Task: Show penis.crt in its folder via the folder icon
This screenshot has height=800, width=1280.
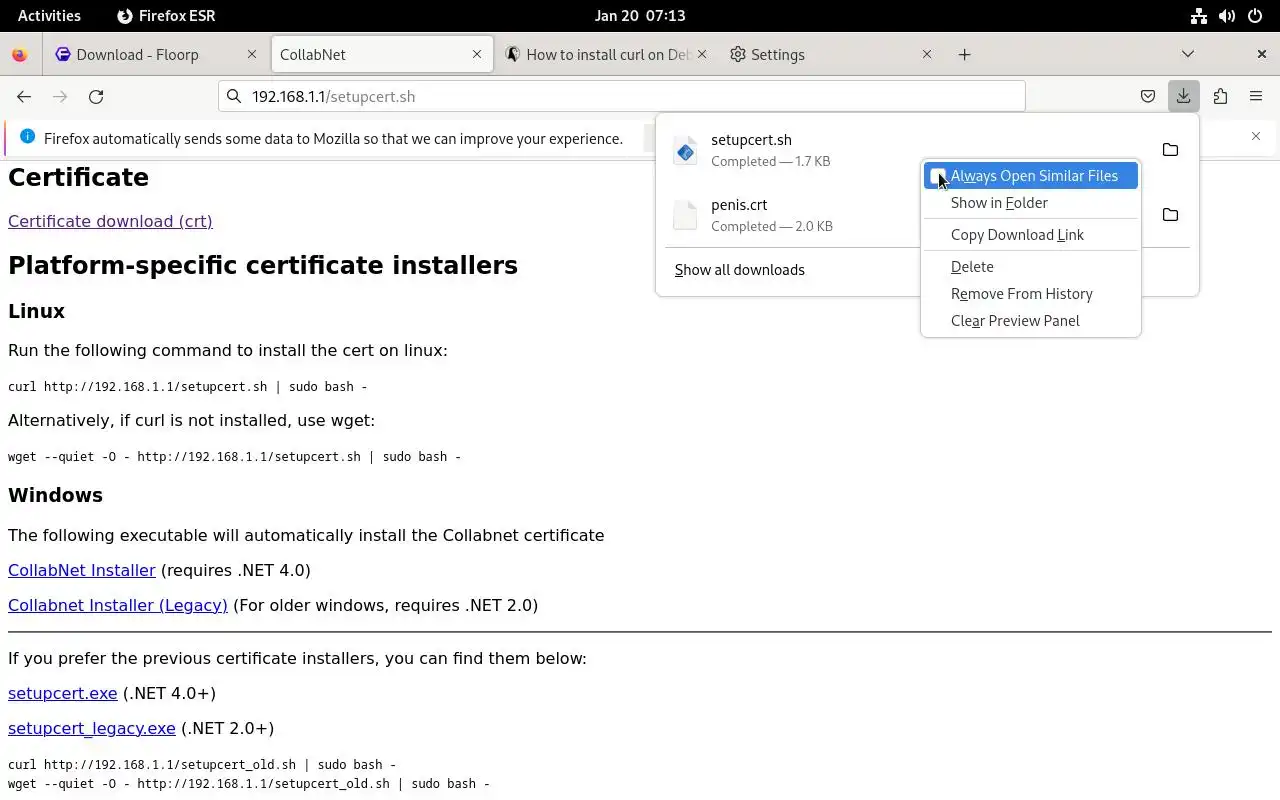Action: (x=1170, y=215)
